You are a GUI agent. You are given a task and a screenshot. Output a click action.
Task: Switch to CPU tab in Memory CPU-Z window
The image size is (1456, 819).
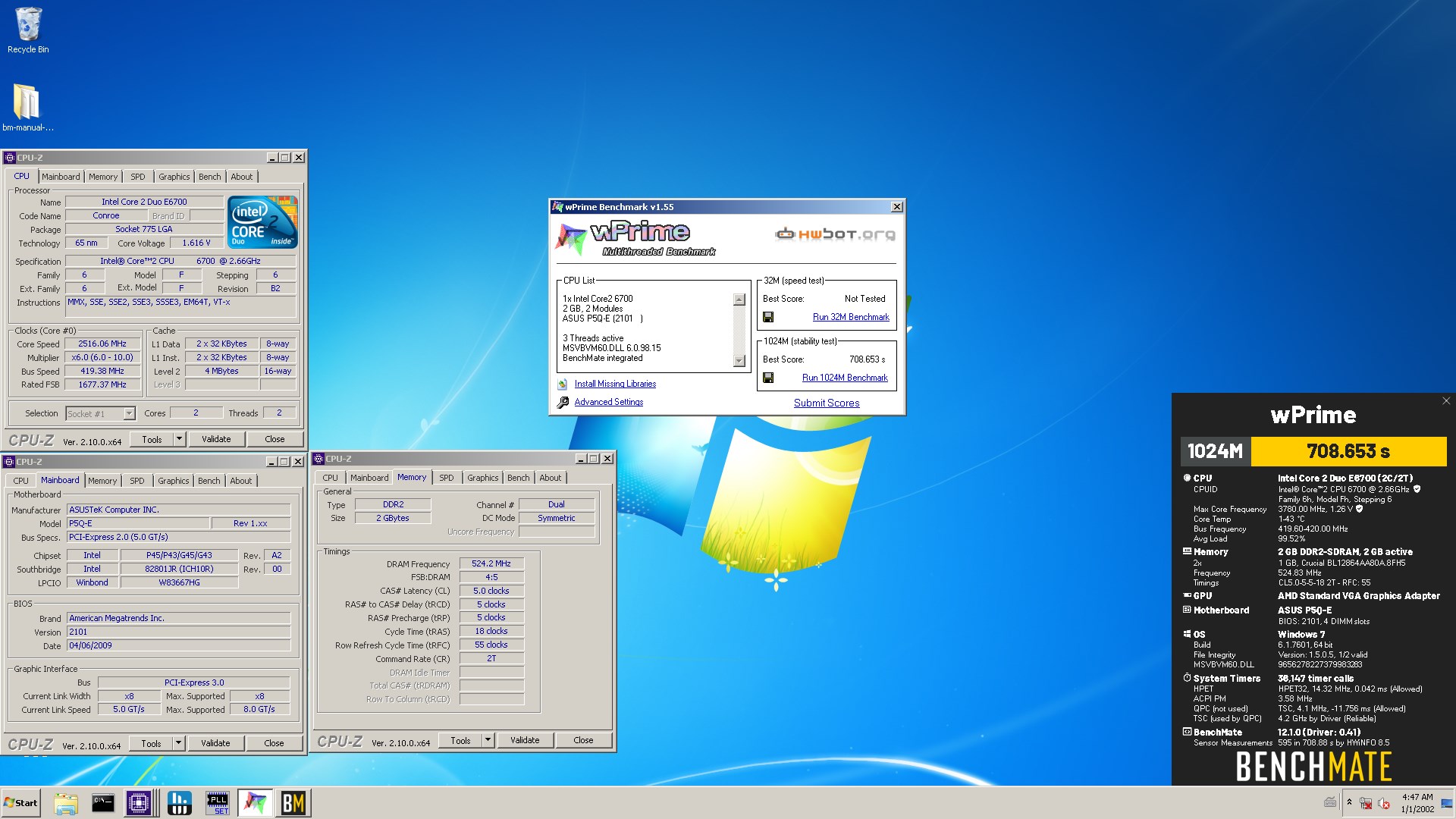pos(330,478)
